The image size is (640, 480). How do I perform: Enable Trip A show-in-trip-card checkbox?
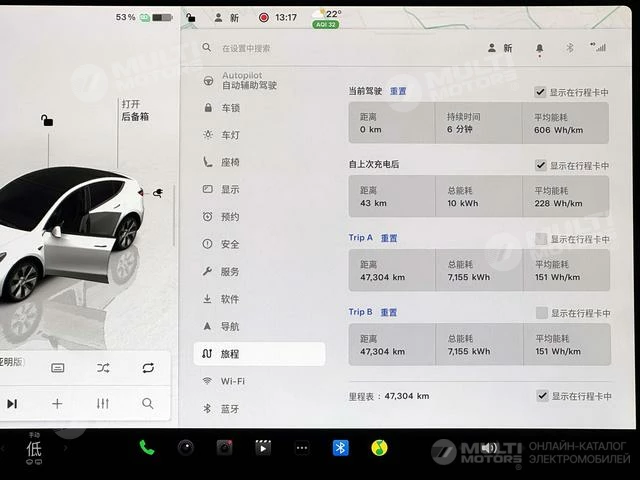[541, 239]
